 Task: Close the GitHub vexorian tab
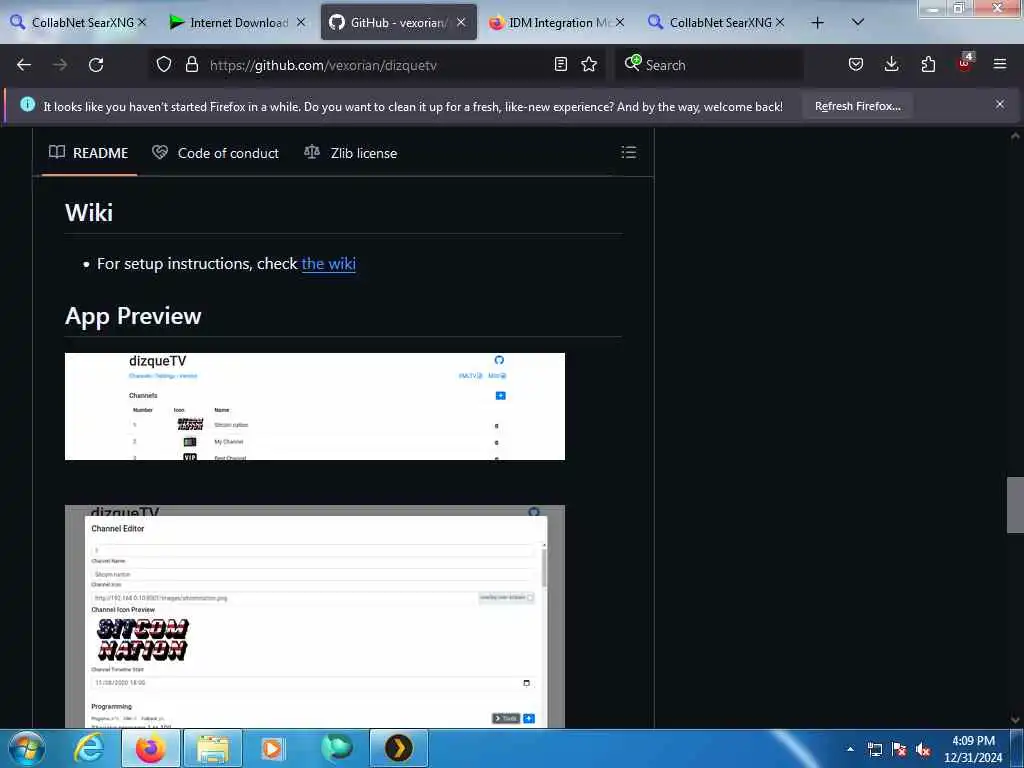pyautogui.click(x=461, y=22)
